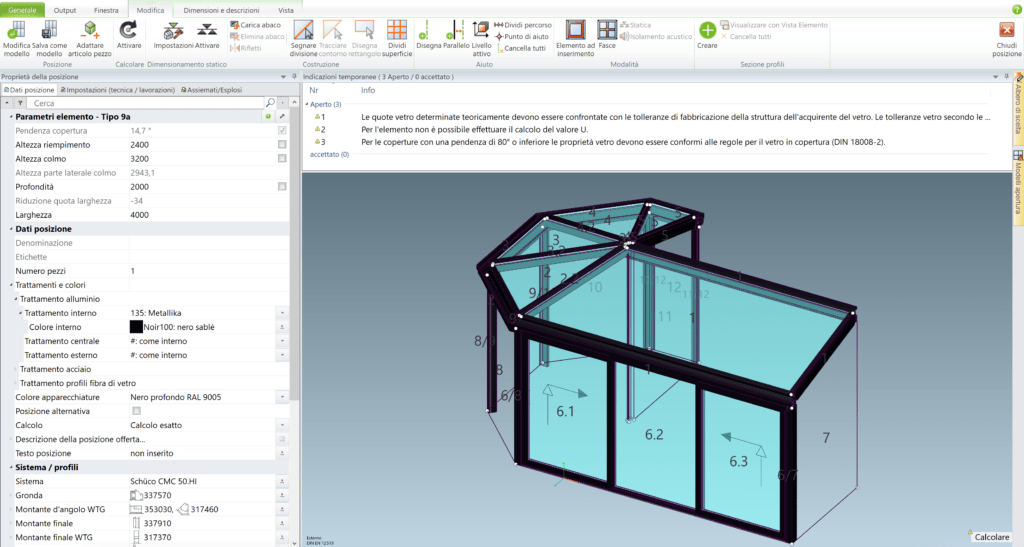The width and height of the screenshot is (1024, 547).
Task: Click Cancella tutti in Aiuto group
Action: [520, 48]
